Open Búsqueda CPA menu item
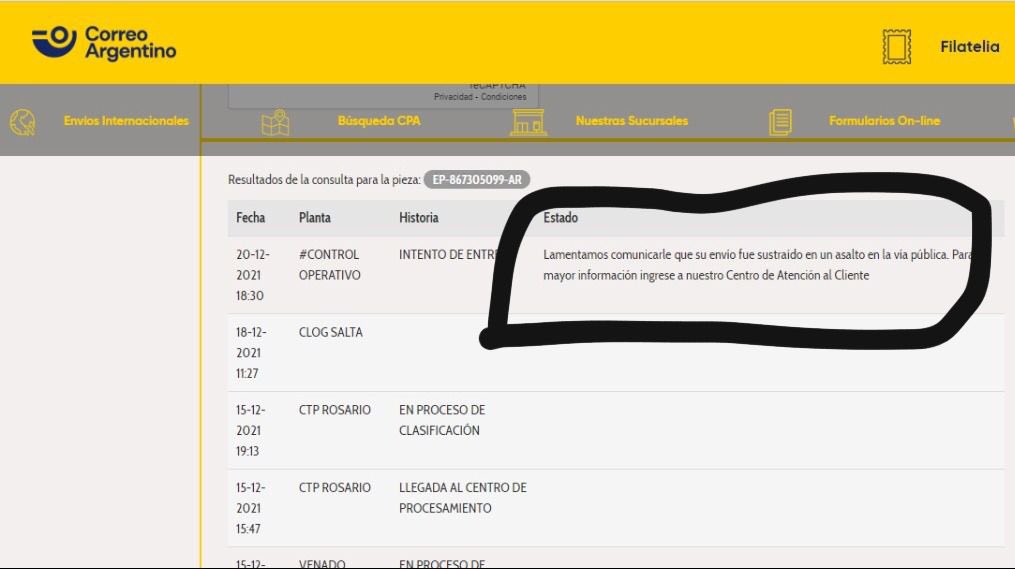The width and height of the screenshot is (1015, 569). [x=379, y=120]
